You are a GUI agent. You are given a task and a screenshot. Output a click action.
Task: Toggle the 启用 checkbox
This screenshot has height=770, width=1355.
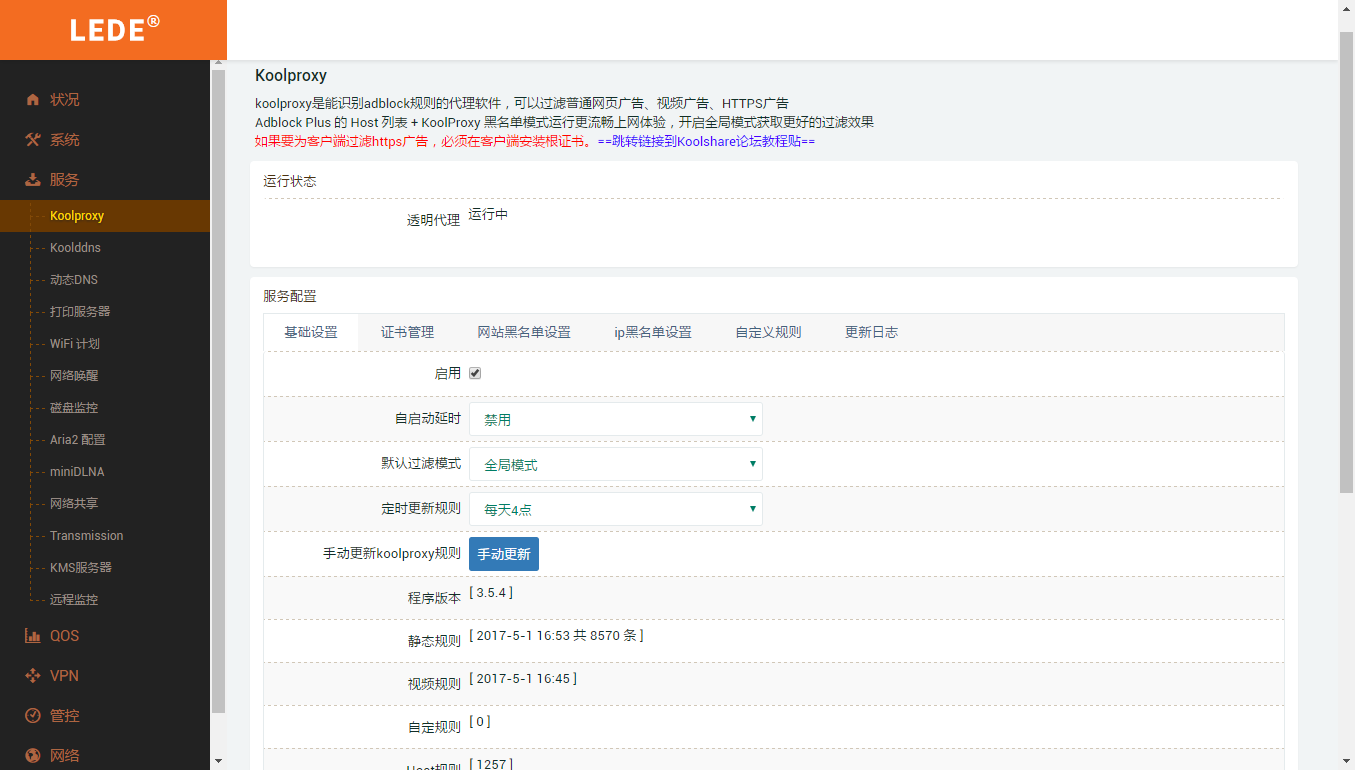point(475,373)
